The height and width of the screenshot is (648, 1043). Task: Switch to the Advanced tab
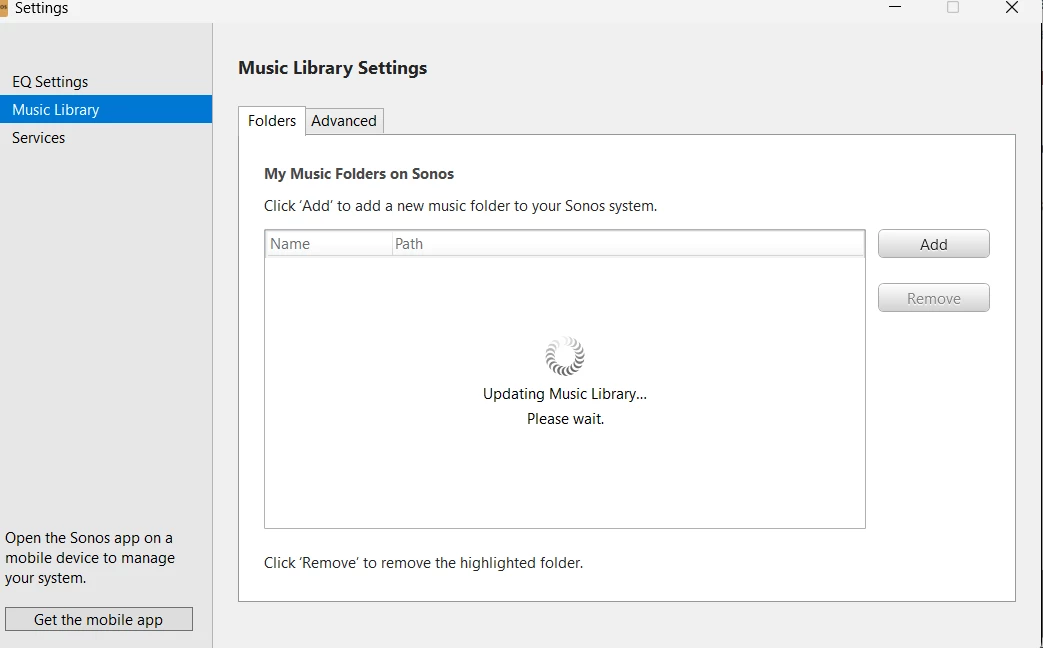coord(344,121)
